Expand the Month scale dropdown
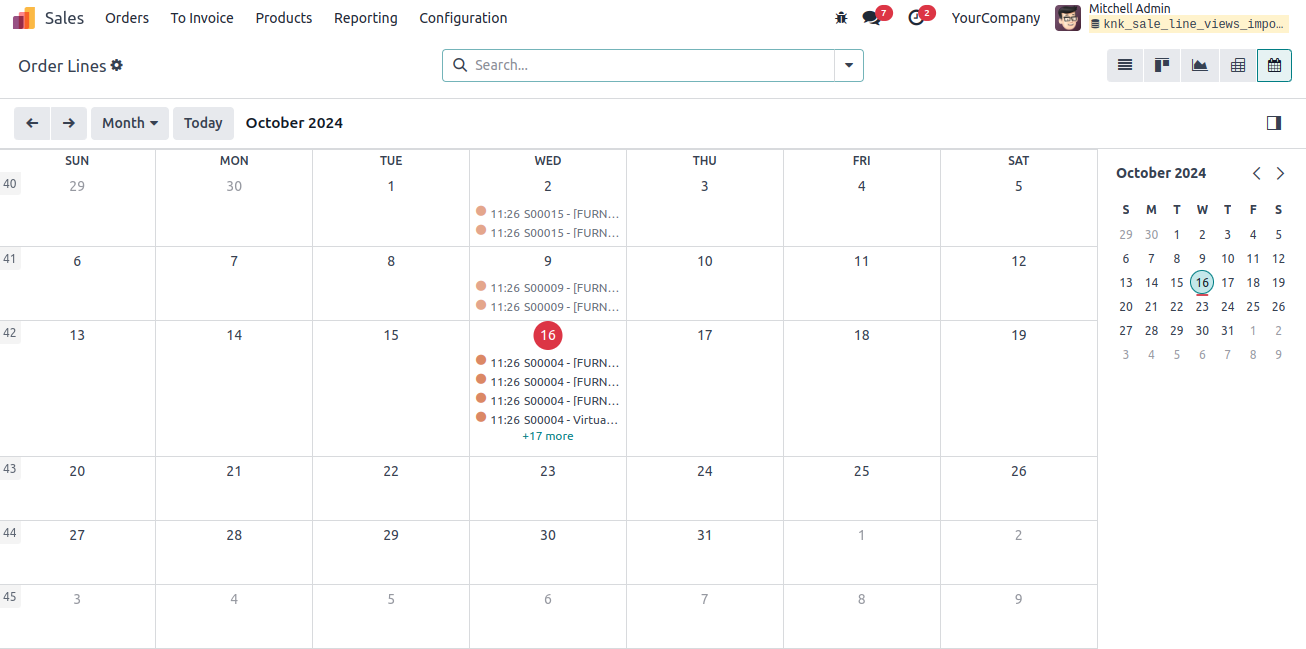The image size is (1306, 649). point(130,123)
